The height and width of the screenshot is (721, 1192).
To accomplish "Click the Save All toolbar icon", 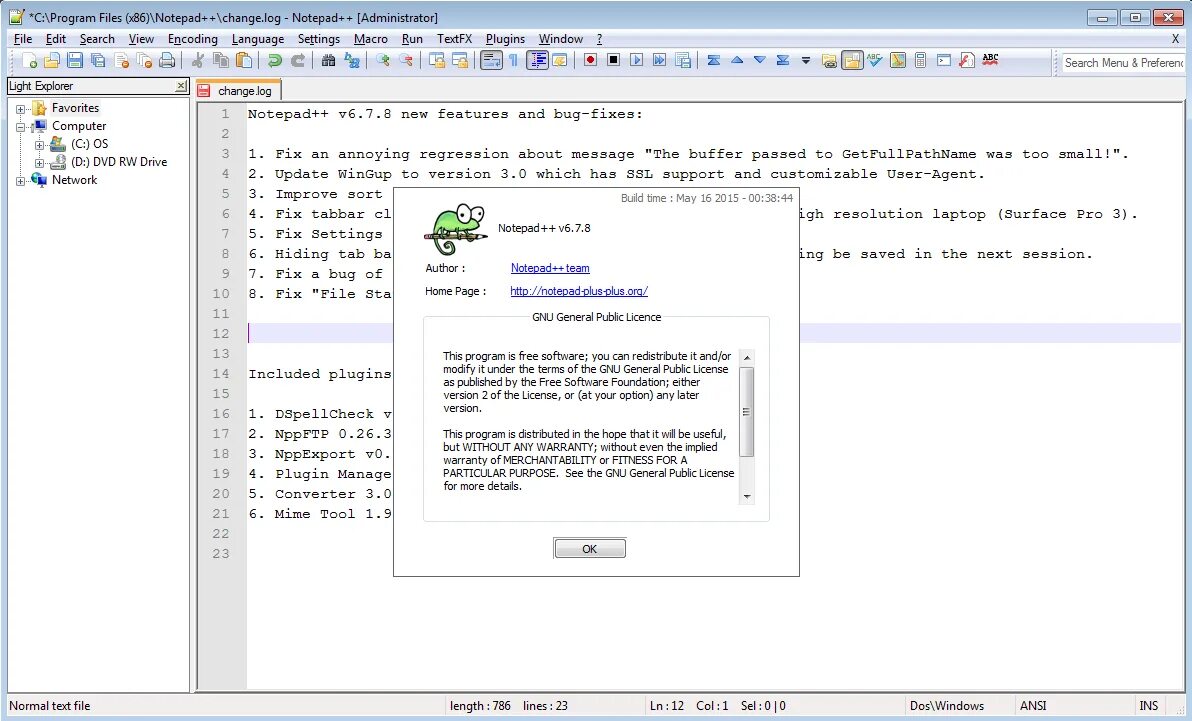I will (98, 60).
